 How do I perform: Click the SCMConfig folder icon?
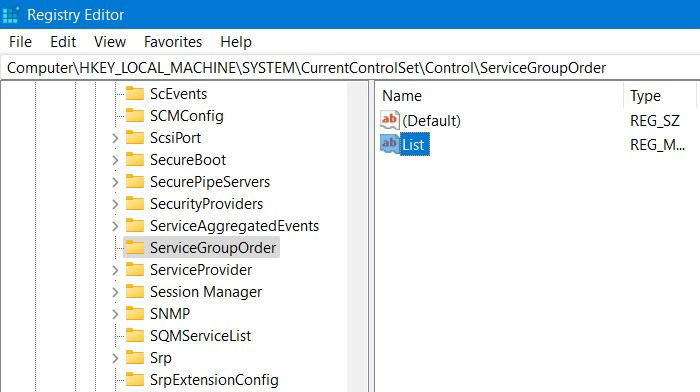pyautogui.click(x=135, y=116)
